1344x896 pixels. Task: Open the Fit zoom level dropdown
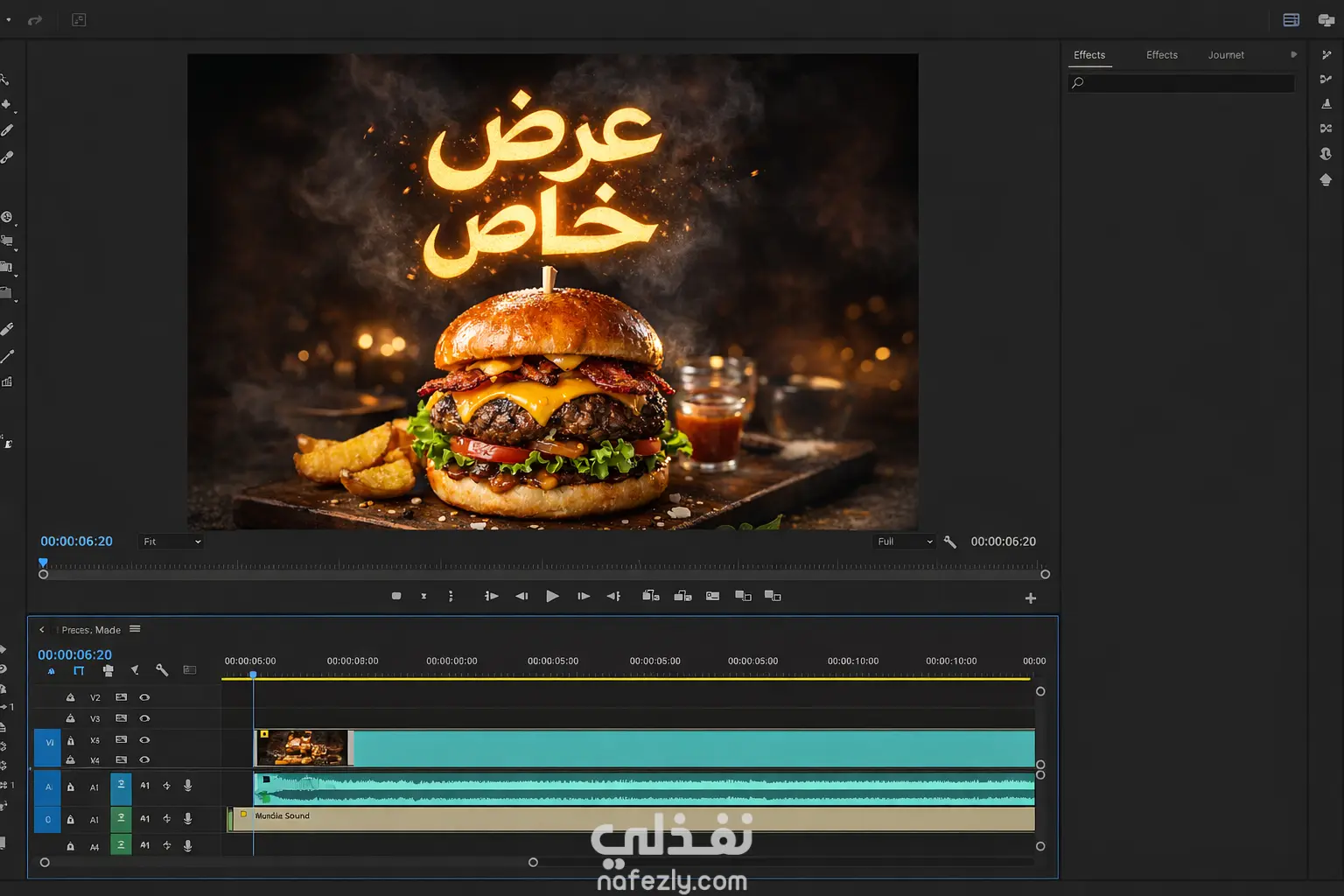tap(172, 542)
